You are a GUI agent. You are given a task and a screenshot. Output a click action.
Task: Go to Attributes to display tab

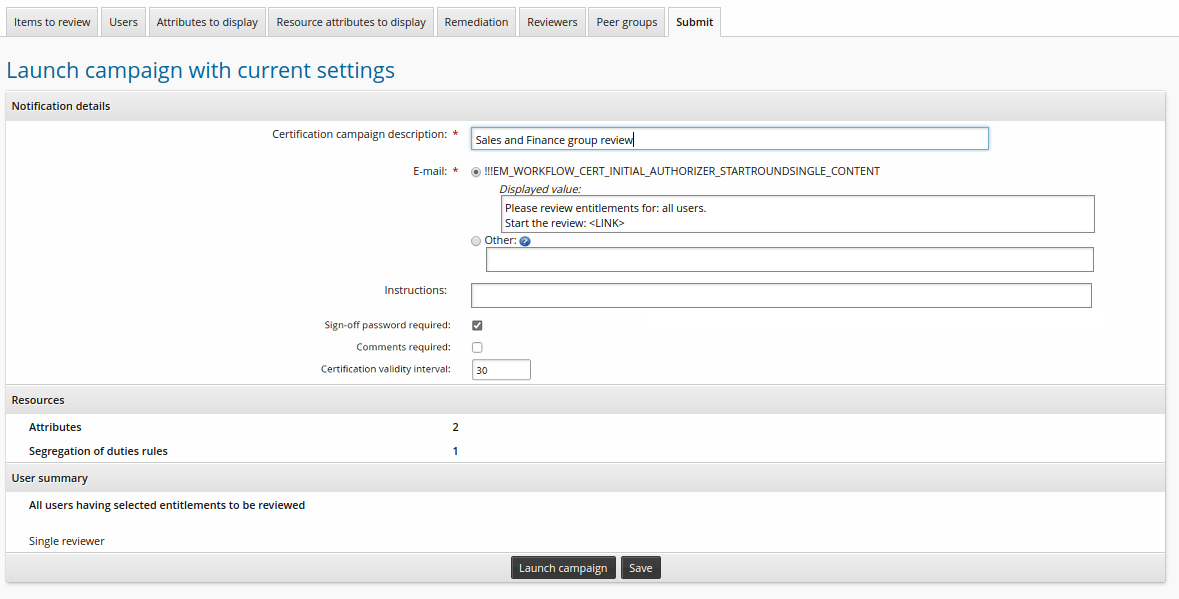207,22
